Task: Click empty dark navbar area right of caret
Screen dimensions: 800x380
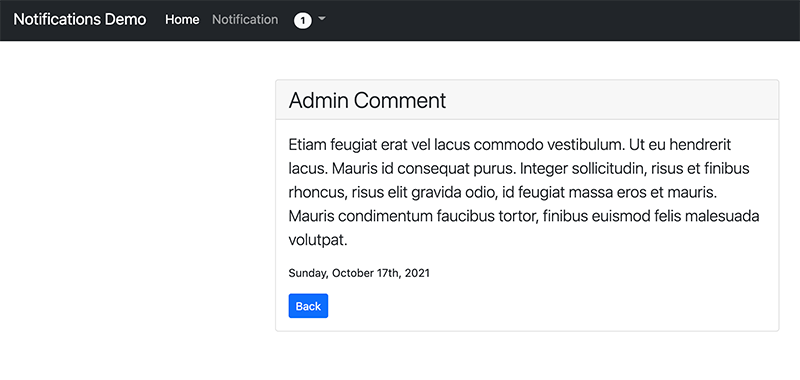Action: (561, 20)
